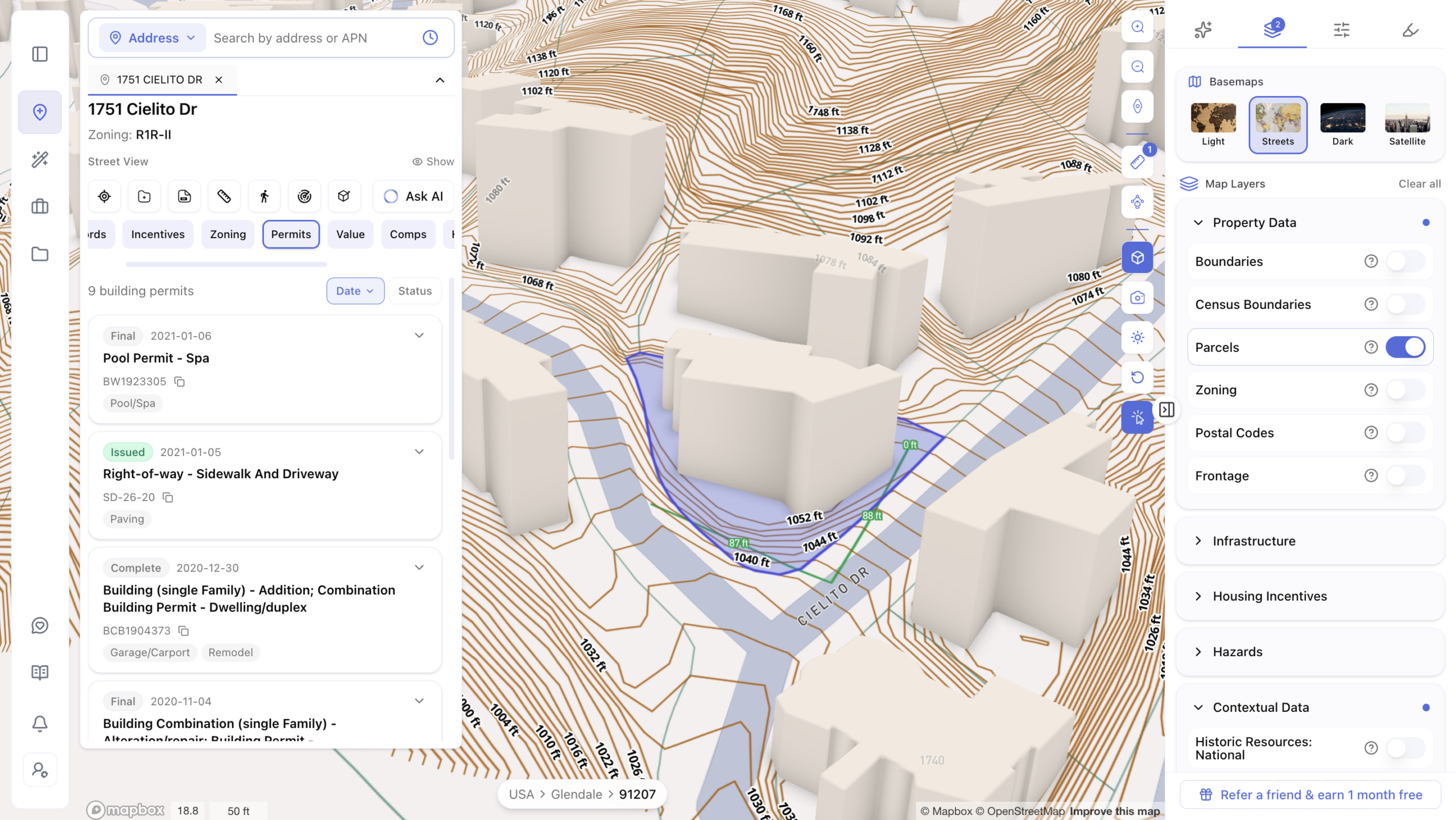Click Refer a friend & earn 1 month free

tap(1310, 795)
